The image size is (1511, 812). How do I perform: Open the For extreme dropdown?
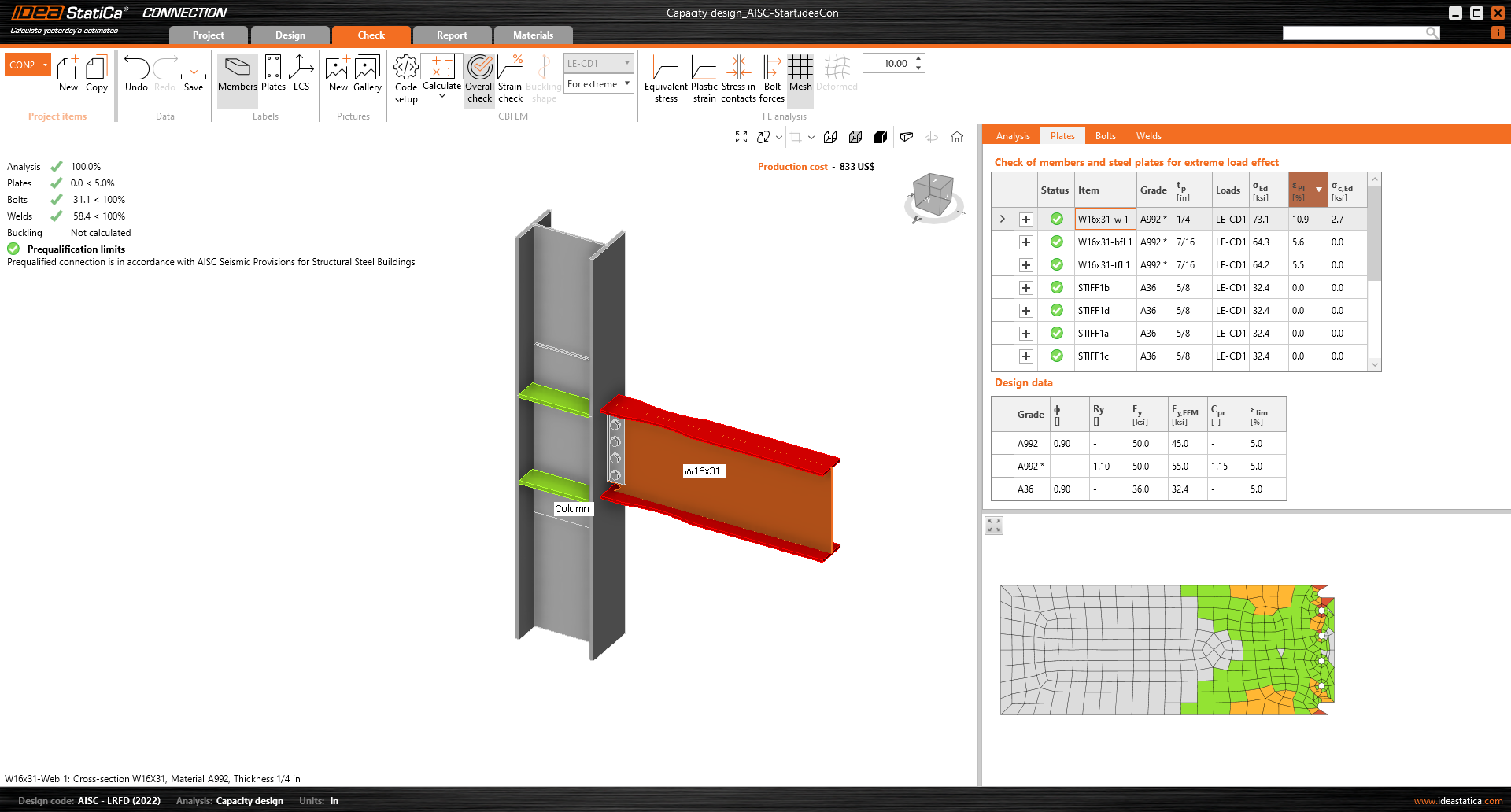point(599,84)
